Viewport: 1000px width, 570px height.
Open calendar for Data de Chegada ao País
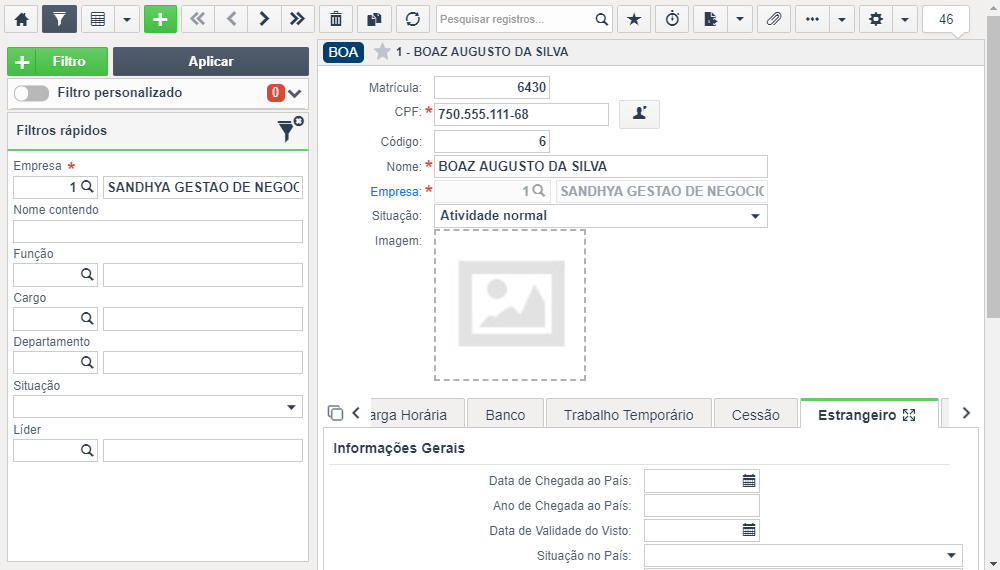click(749, 481)
